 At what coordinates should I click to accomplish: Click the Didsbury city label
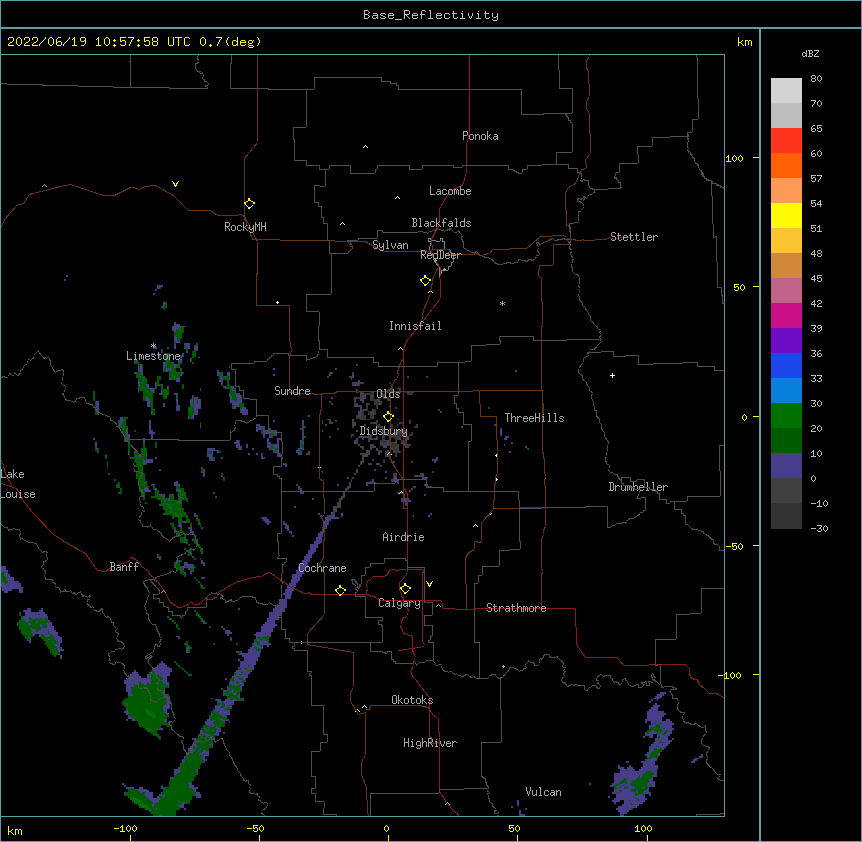pyautogui.click(x=383, y=431)
